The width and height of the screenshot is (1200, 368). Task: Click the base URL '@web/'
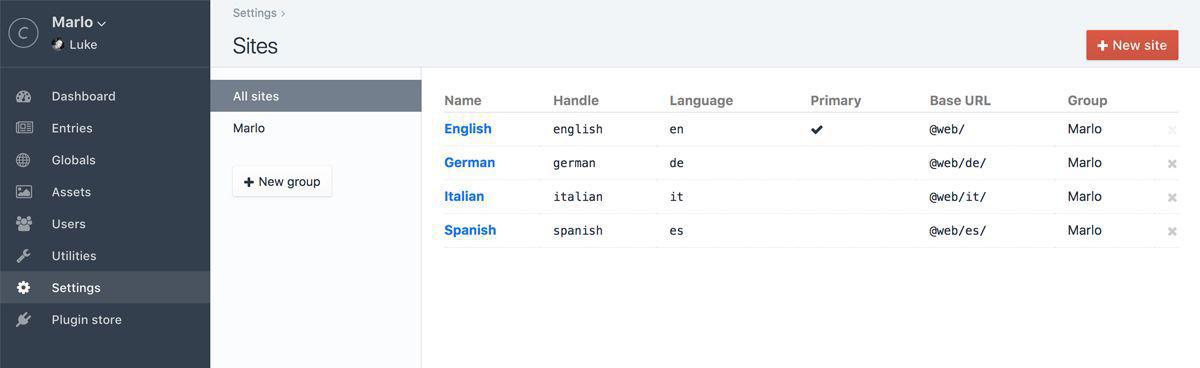pos(947,129)
